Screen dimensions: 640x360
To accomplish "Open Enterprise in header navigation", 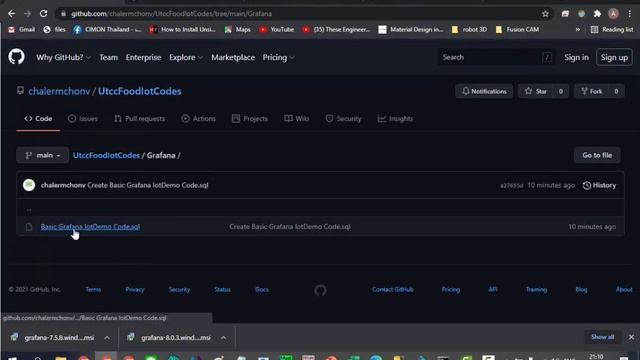I will (x=143, y=58).
